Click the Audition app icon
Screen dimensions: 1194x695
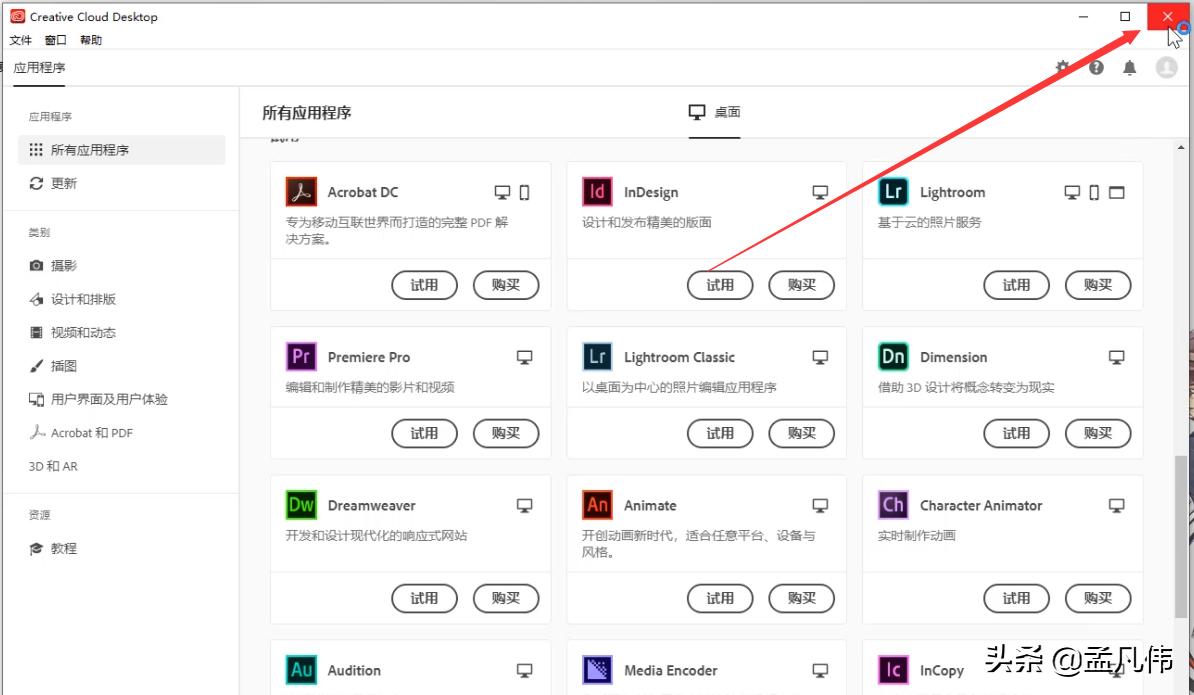(x=302, y=670)
